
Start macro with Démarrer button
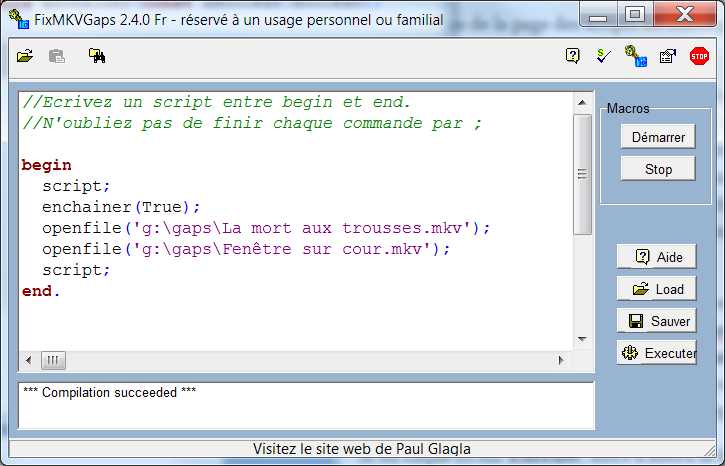[x=658, y=137]
